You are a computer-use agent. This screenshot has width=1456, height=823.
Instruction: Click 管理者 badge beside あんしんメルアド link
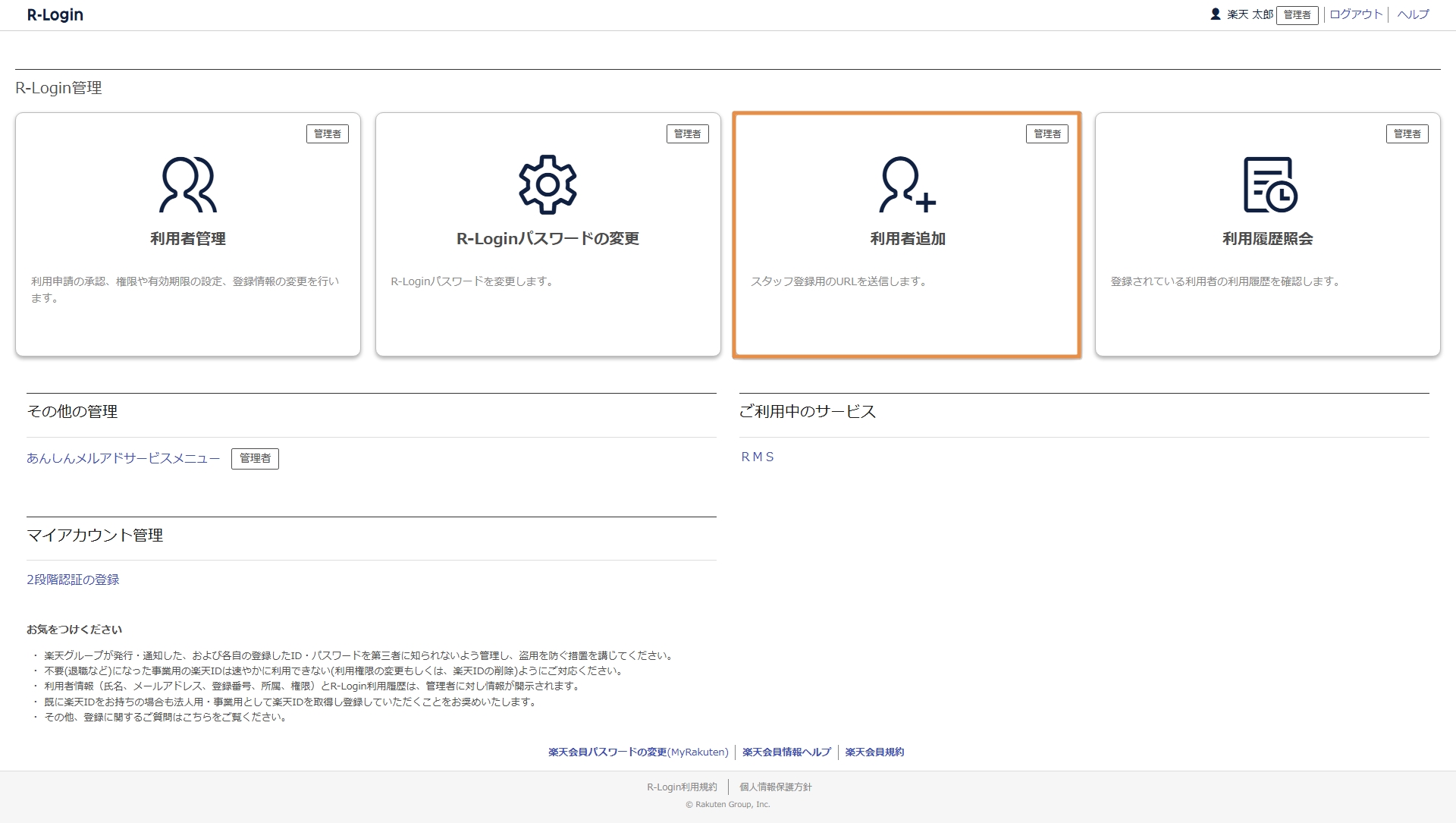pos(255,458)
